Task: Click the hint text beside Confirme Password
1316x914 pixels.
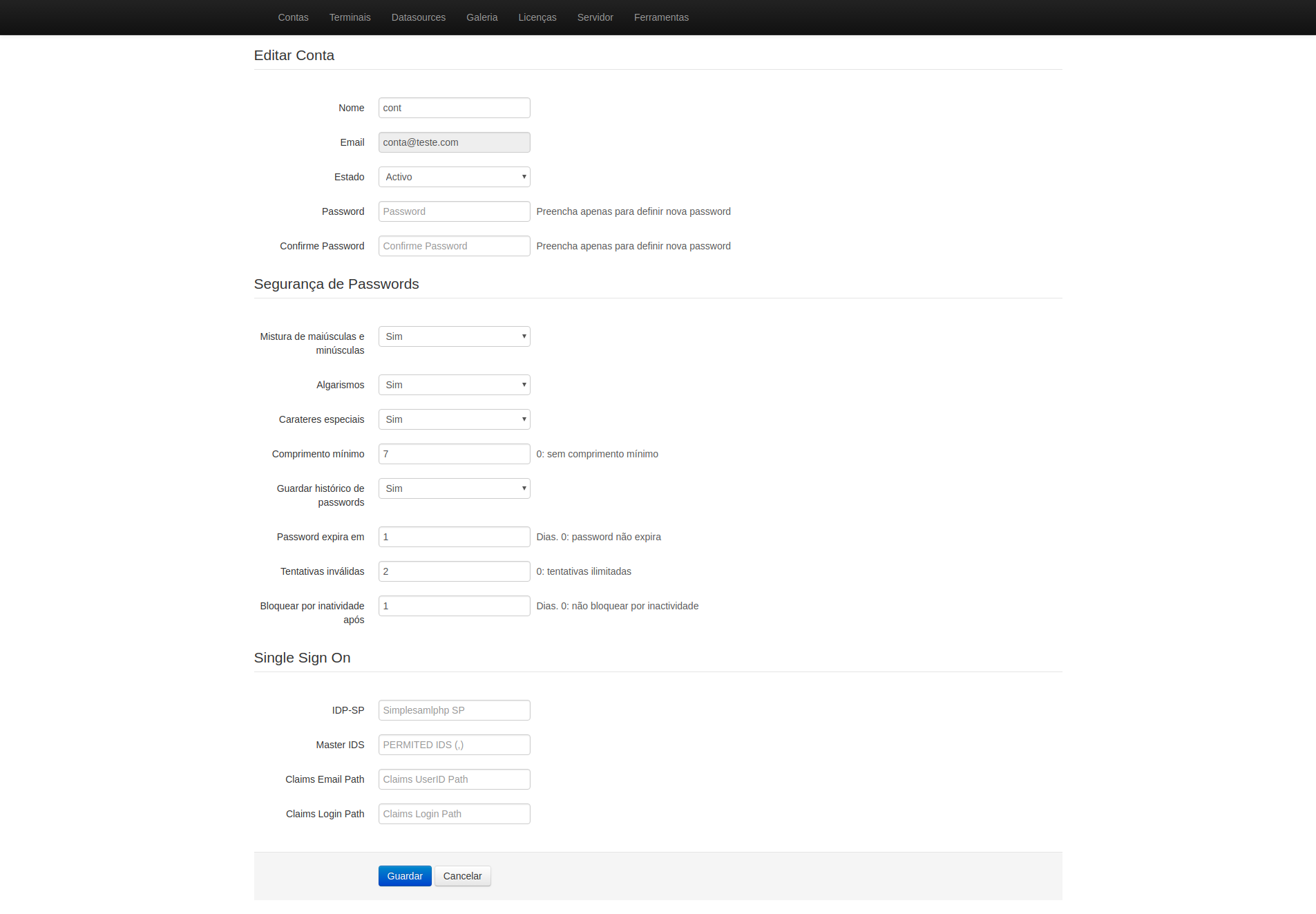Action: (633, 246)
